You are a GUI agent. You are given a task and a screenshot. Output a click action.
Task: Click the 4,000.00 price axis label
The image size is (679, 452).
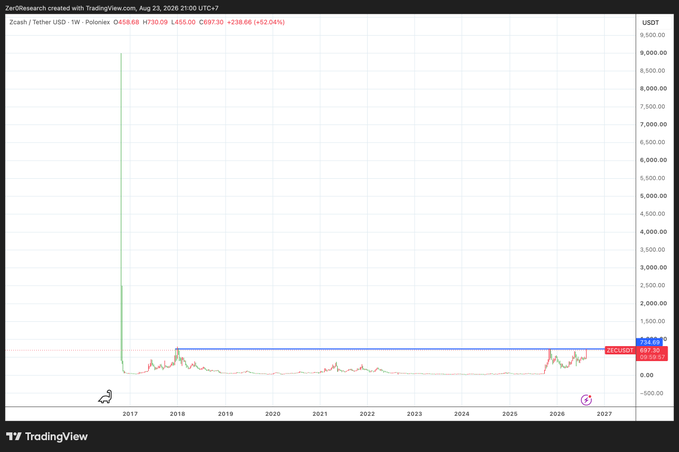point(653,232)
